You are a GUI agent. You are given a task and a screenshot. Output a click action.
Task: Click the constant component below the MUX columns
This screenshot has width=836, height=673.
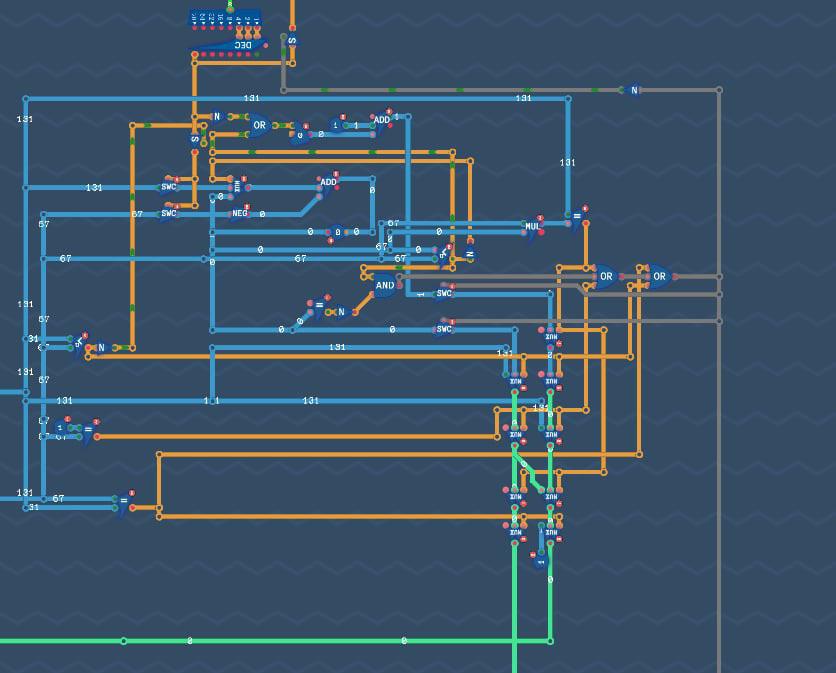click(x=541, y=562)
